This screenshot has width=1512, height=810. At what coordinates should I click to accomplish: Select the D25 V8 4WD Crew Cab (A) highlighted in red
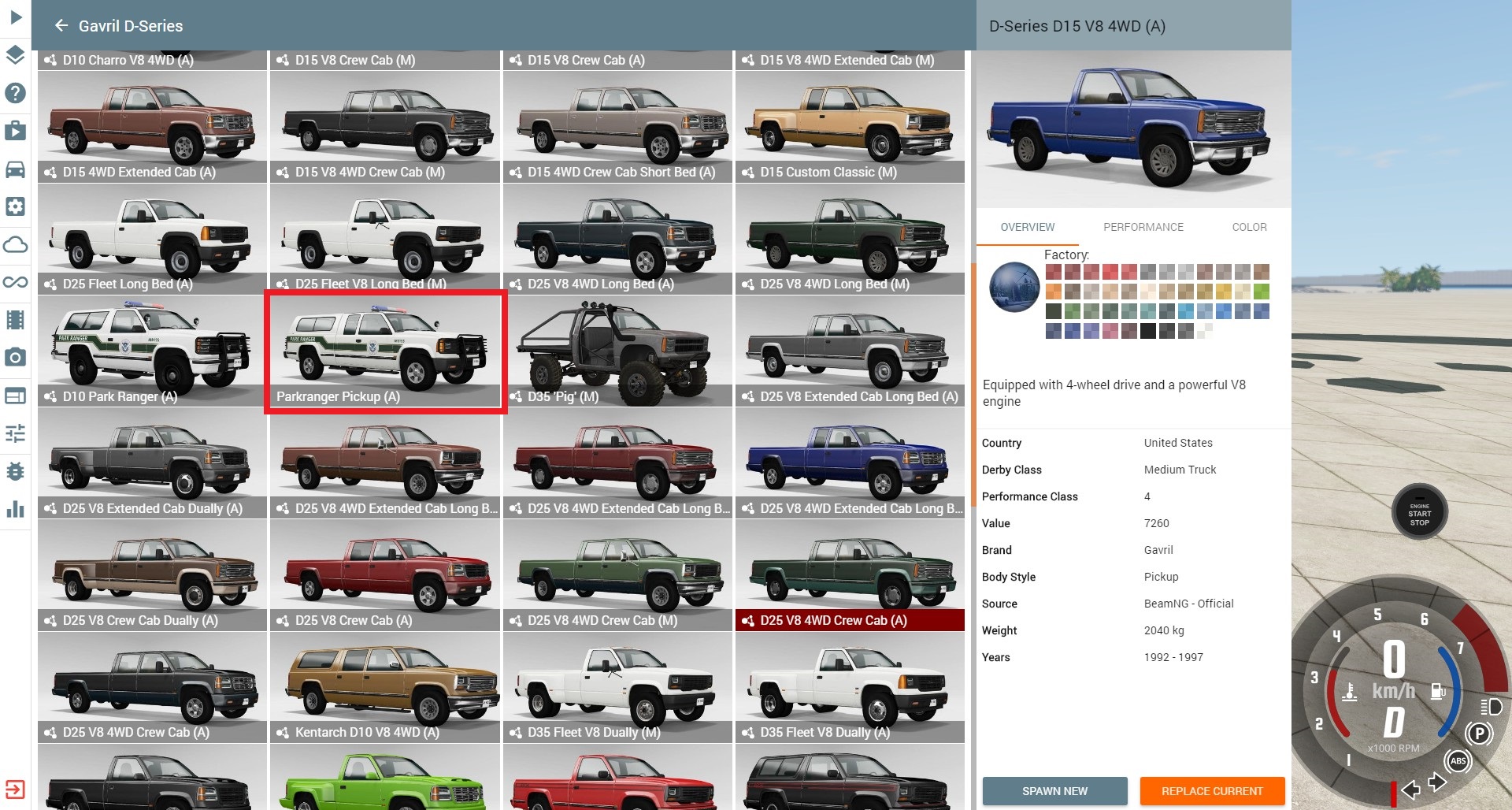point(850,575)
